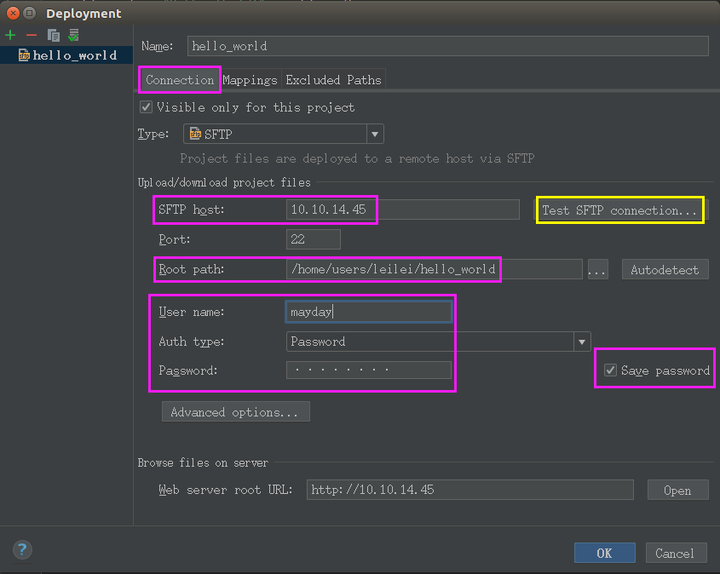The width and height of the screenshot is (720, 574).
Task: Close the Deployment dialog window
Action: (x=11, y=13)
